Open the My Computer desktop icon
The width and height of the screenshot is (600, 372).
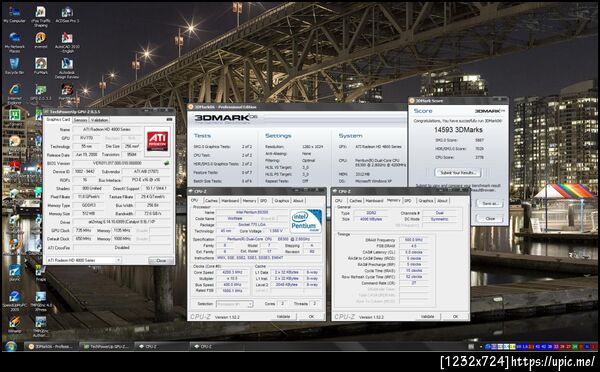click(x=14, y=14)
